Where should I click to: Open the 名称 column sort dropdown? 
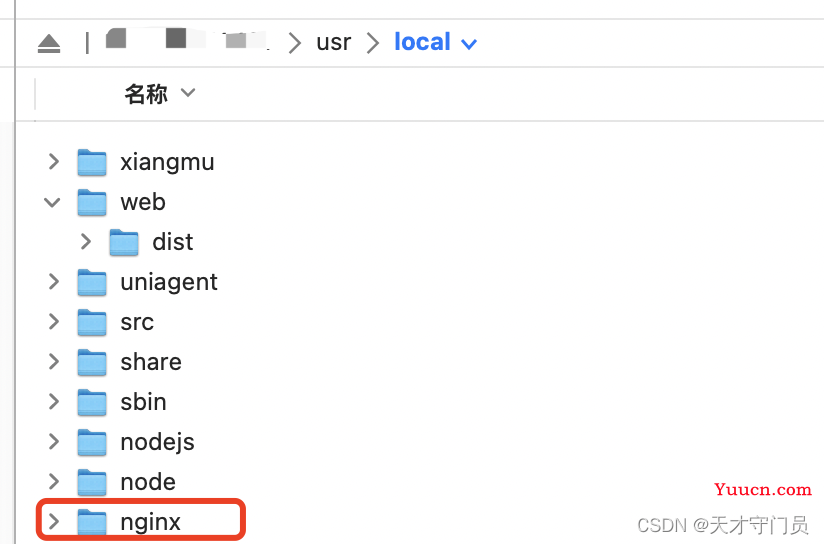tap(188, 93)
